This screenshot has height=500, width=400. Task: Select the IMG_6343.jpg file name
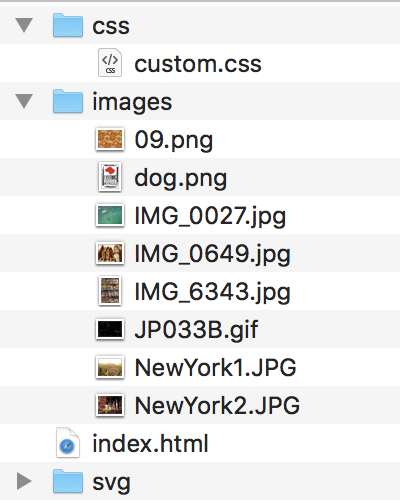[x=213, y=292]
